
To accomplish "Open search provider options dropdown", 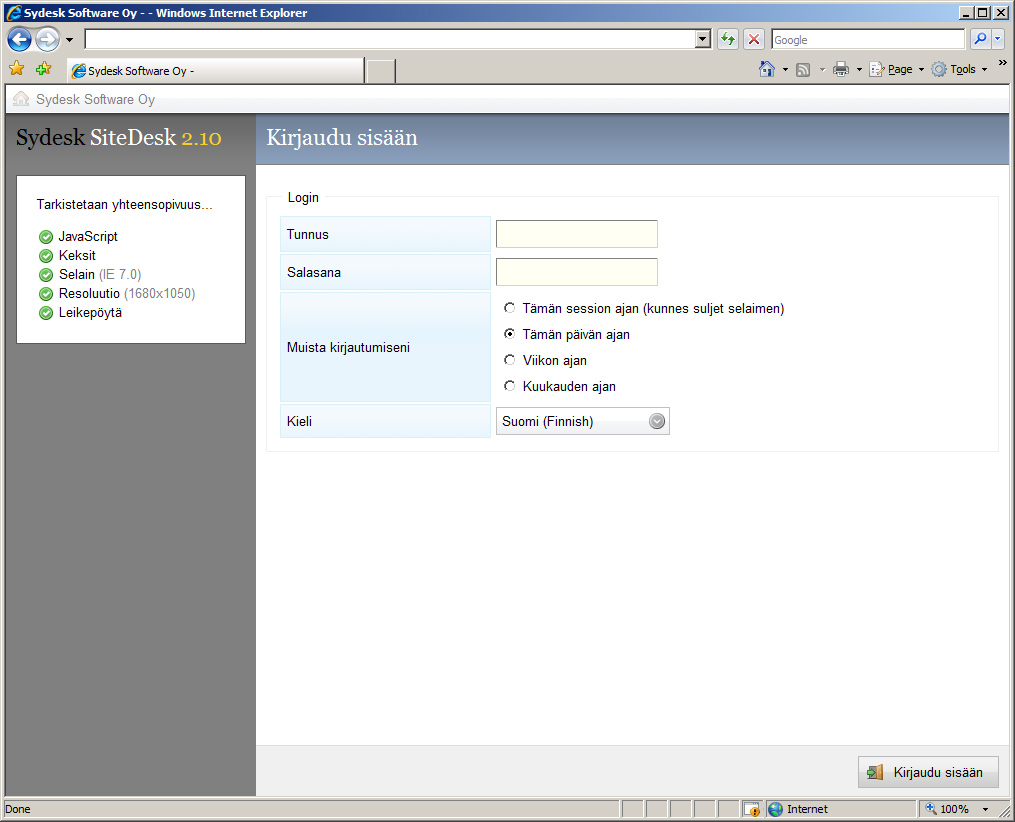I will [998, 39].
